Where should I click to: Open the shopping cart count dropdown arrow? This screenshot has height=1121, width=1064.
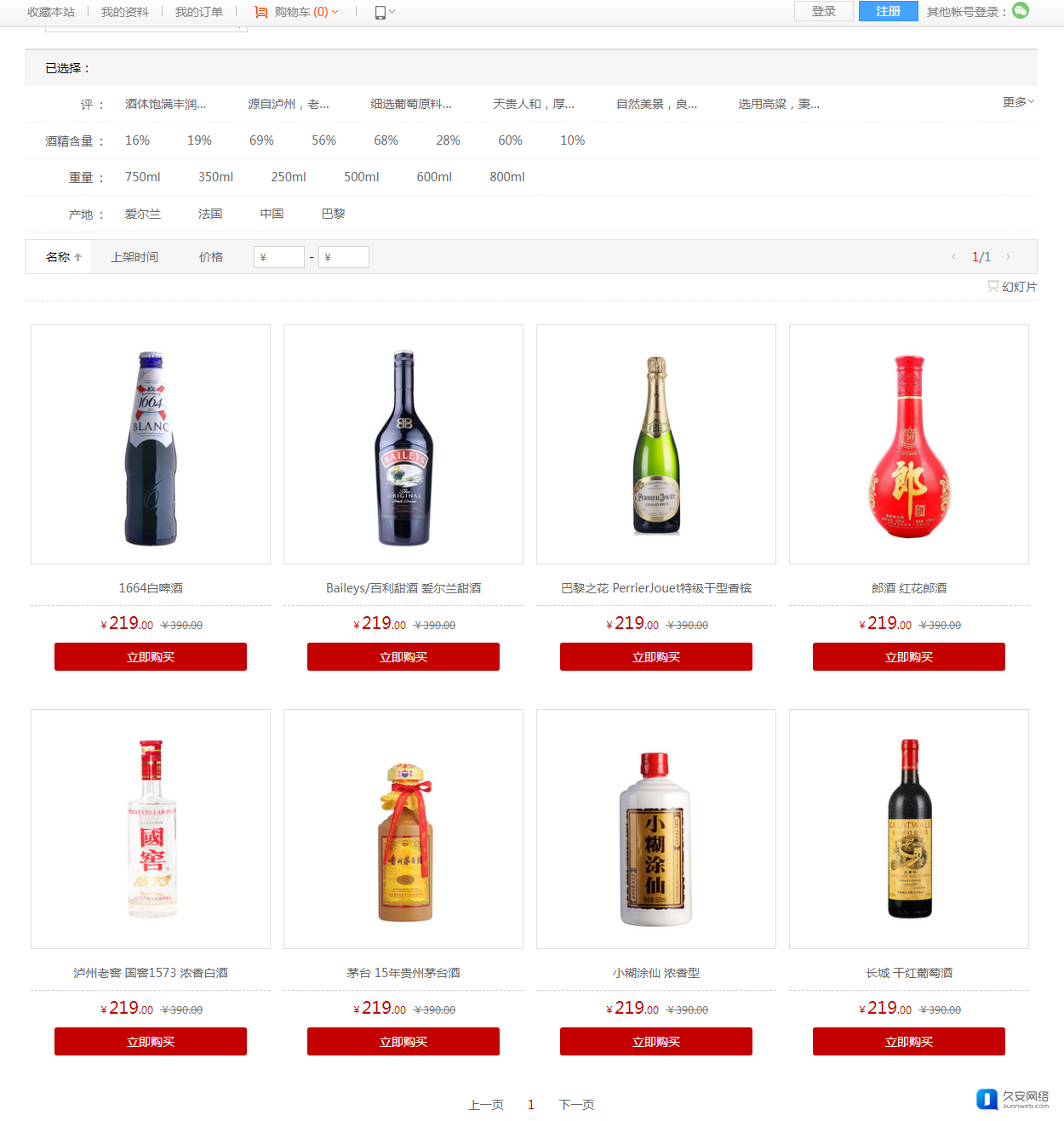(335, 12)
